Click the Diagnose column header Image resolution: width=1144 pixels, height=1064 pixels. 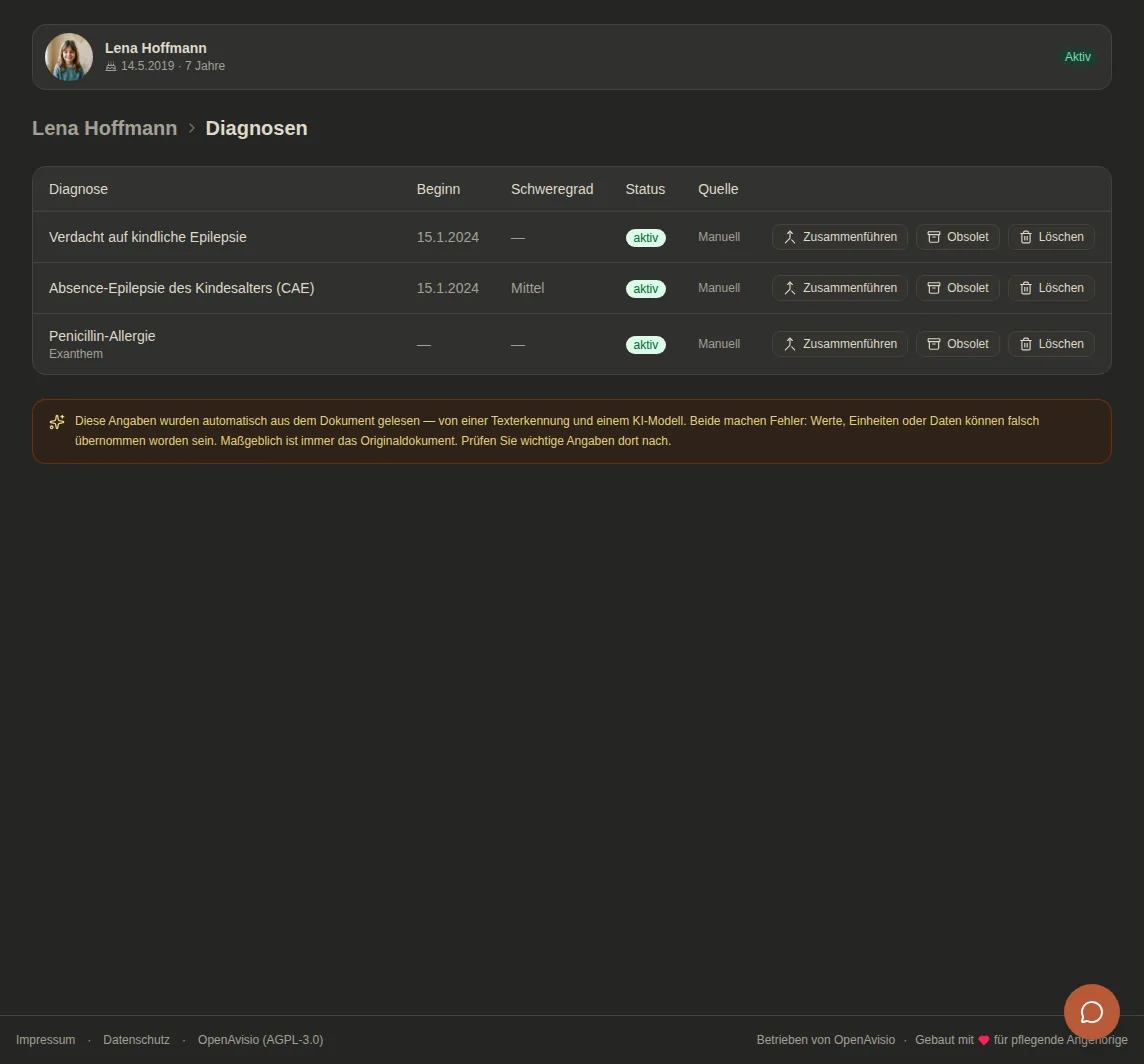coord(78,189)
